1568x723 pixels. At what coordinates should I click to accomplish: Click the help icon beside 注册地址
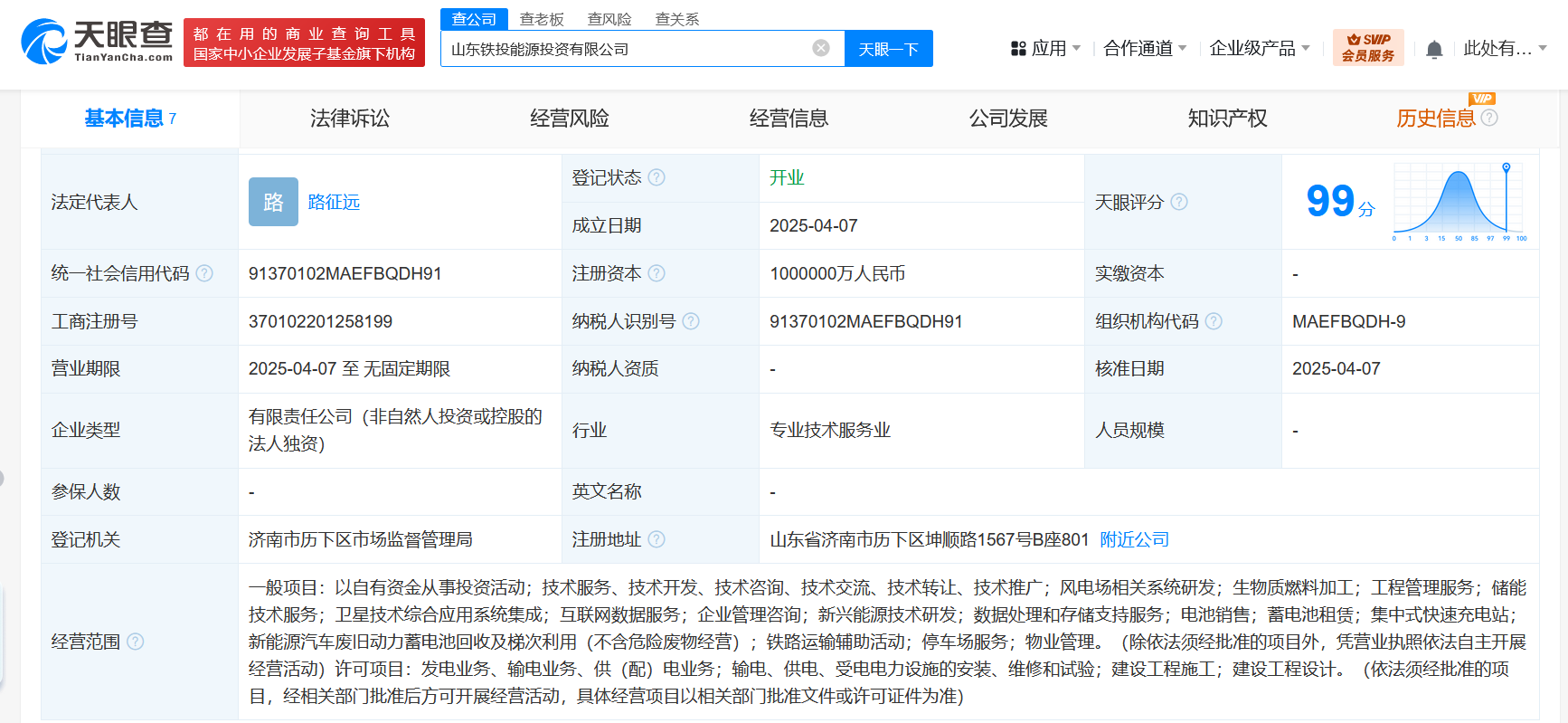pyautogui.click(x=656, y=539)
